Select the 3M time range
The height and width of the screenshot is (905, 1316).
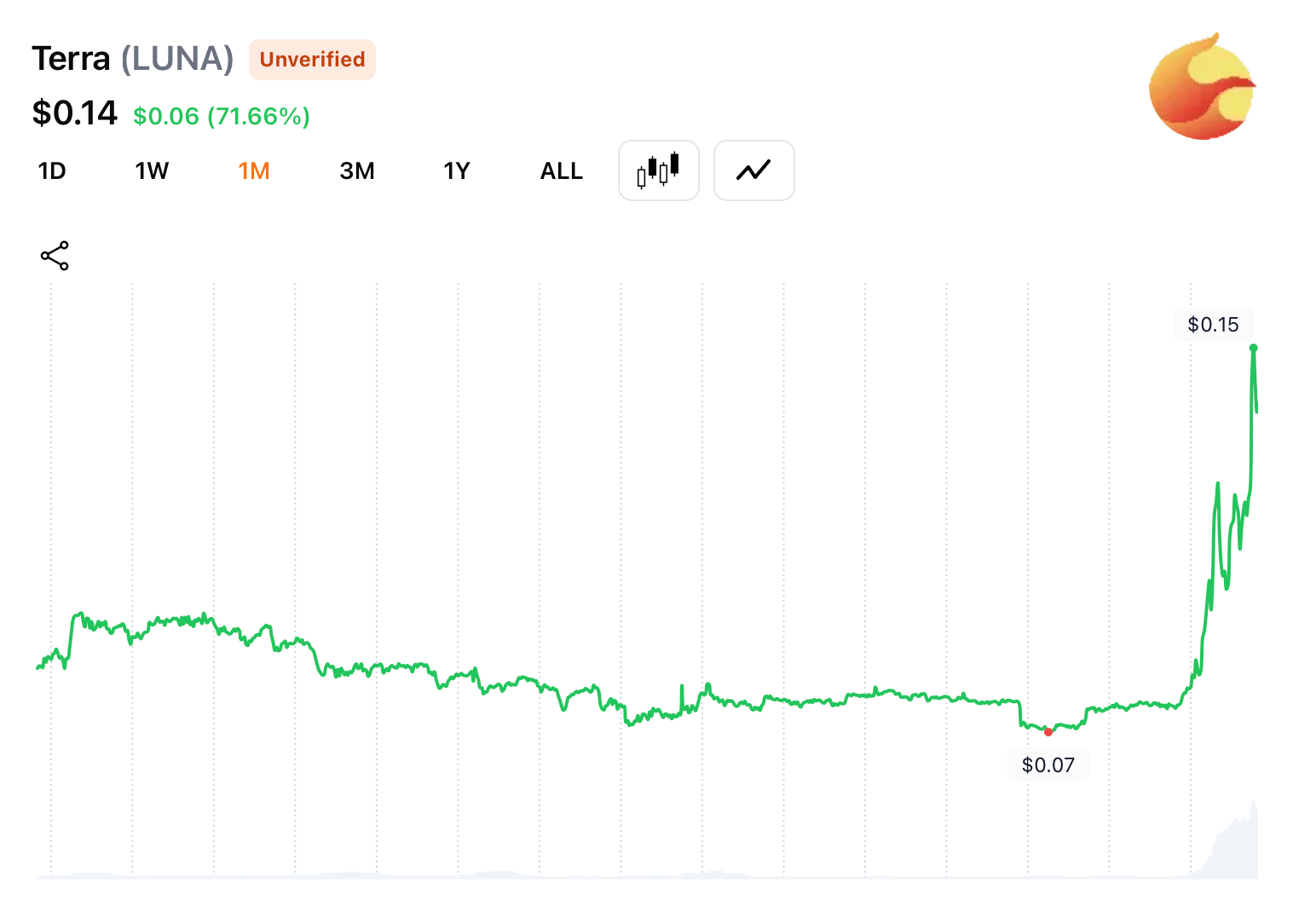[357, 171]
